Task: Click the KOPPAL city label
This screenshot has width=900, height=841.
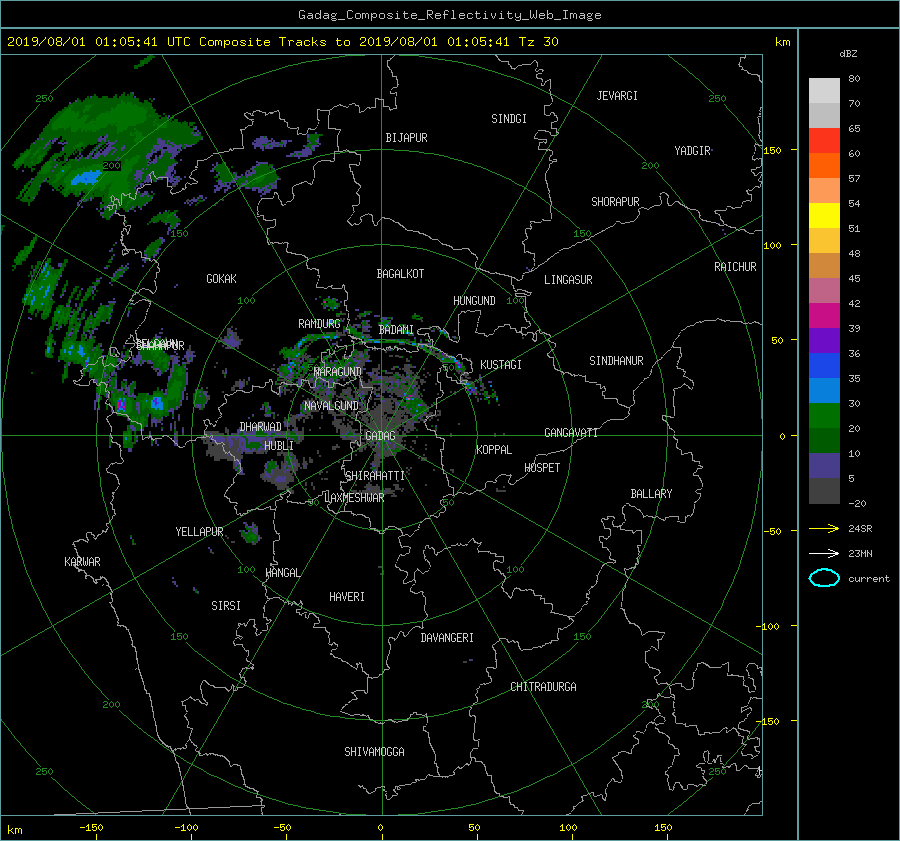Action: click(x=494, y=449)
